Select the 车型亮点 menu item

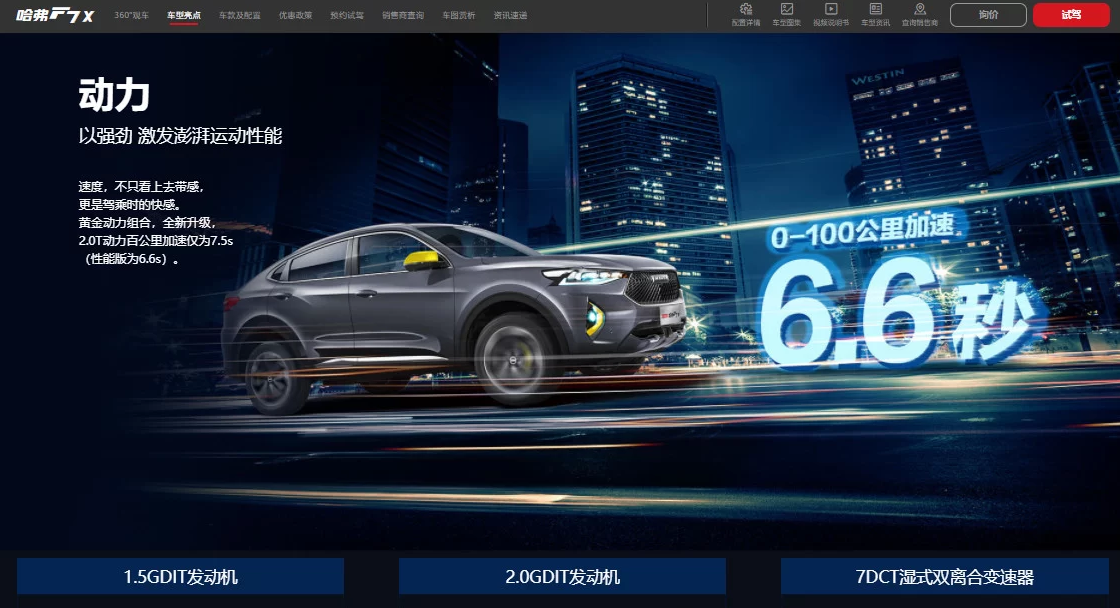pyautogui.click(x=184, y=15)
